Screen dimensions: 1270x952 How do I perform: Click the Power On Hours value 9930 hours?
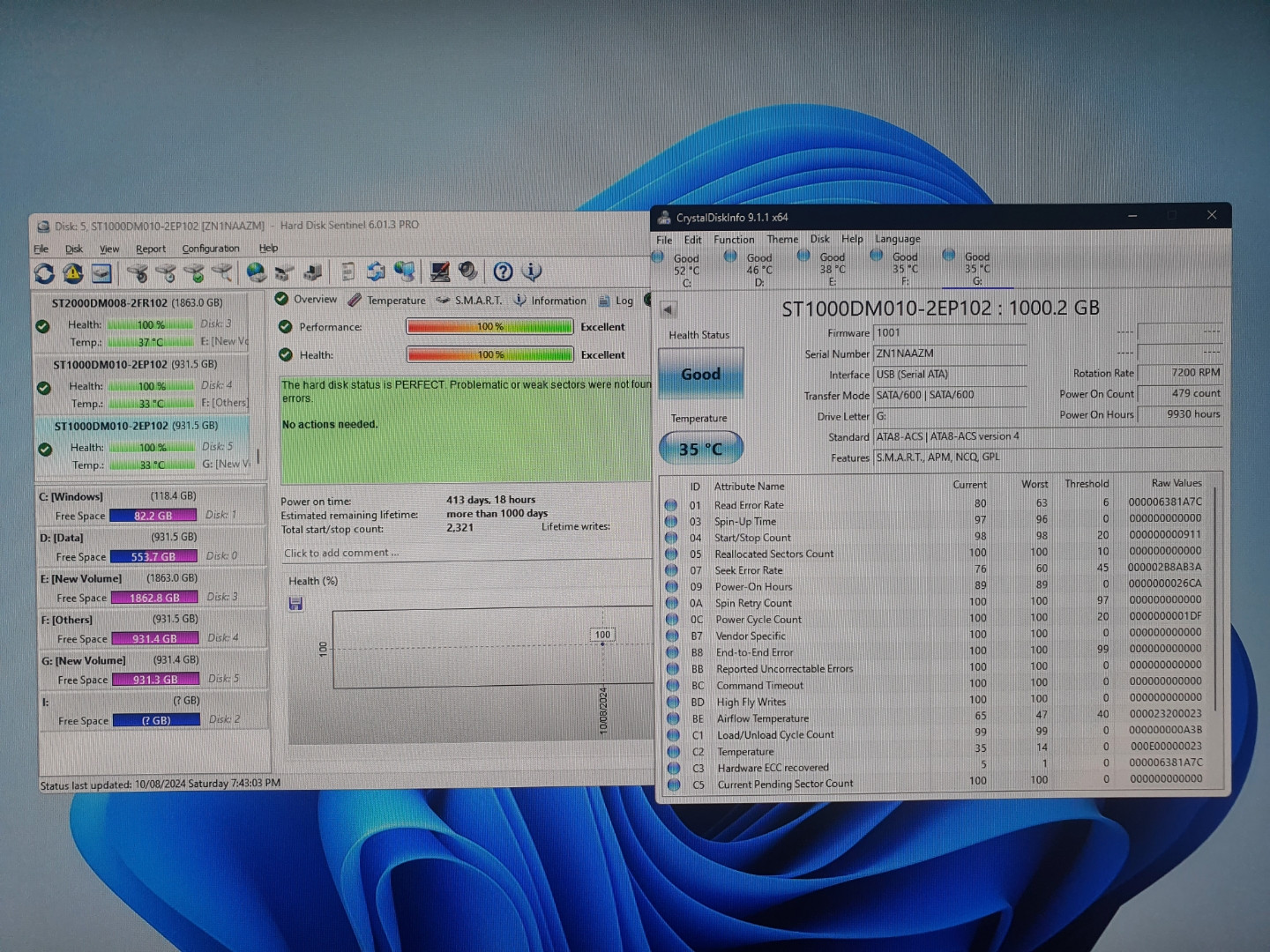click(x=1179, y=414)
